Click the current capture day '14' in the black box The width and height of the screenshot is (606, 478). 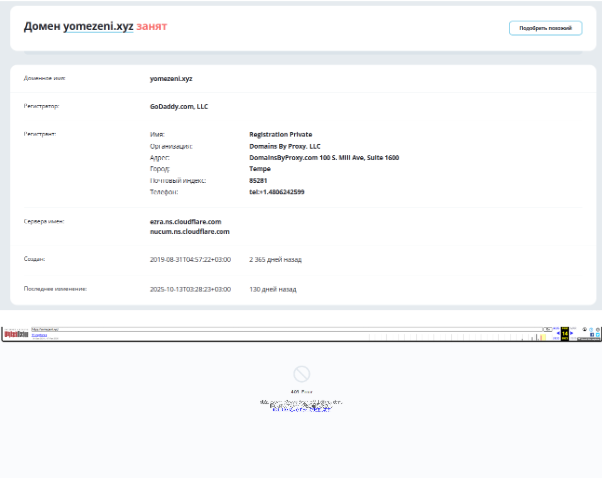(x=565, y=333)
